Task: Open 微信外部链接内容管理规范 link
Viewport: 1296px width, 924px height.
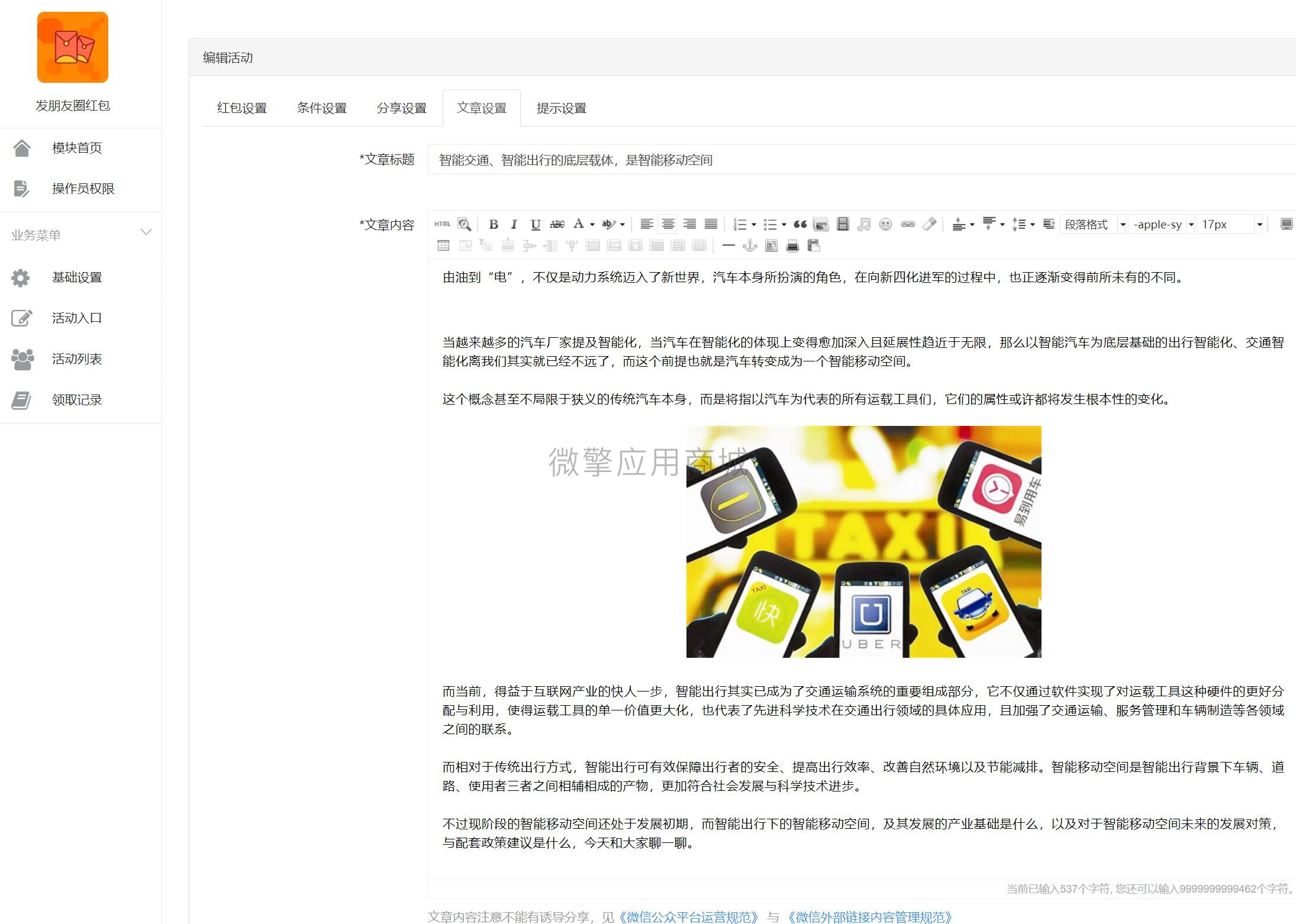Action: 870,917
